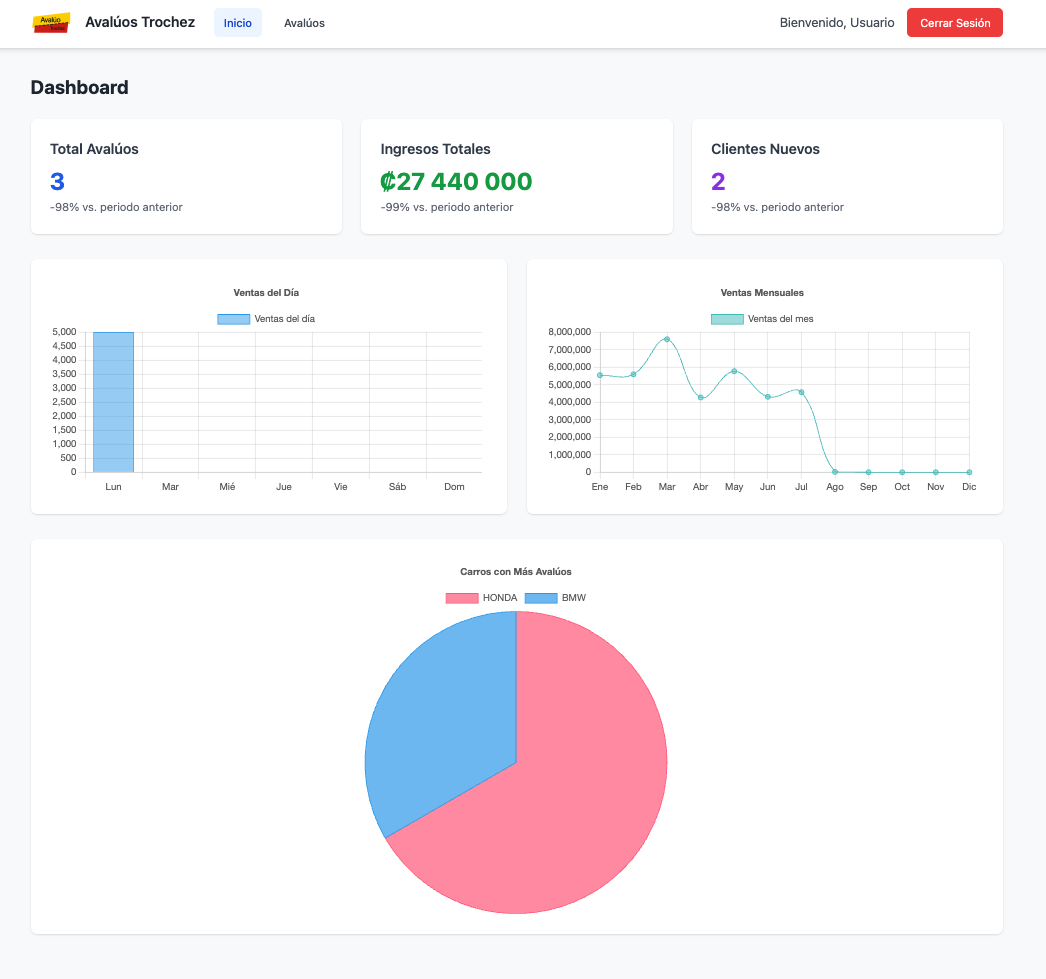Click the purple Clientes Nuevos number
This screenshot has width=1046, height=979.
(717, 181)
